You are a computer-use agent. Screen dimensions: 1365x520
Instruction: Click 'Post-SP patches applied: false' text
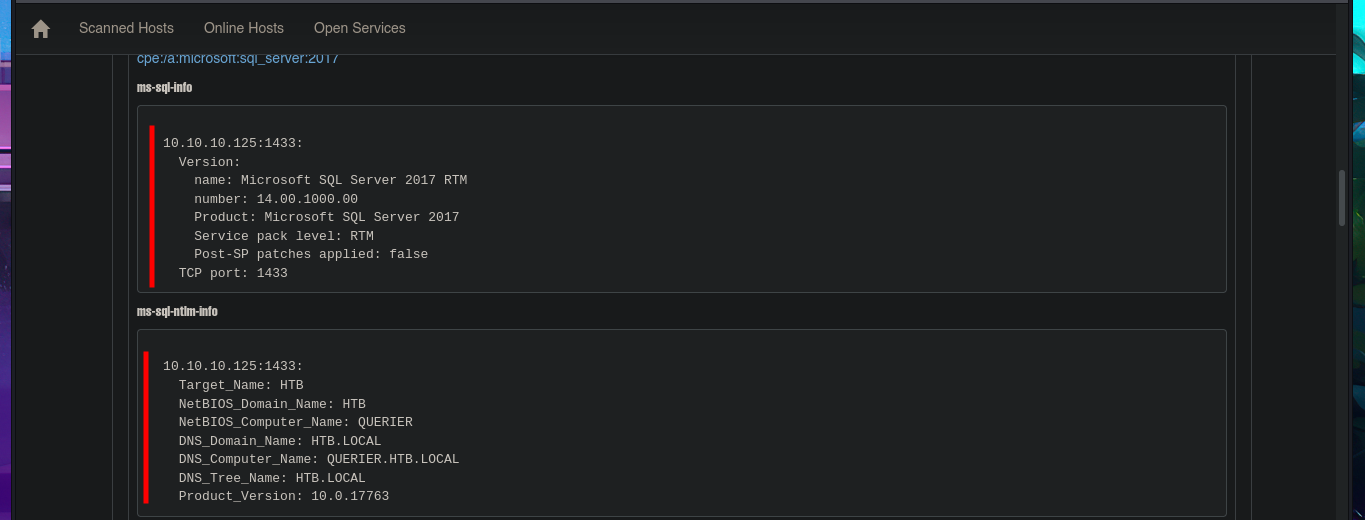coord(311,254)
